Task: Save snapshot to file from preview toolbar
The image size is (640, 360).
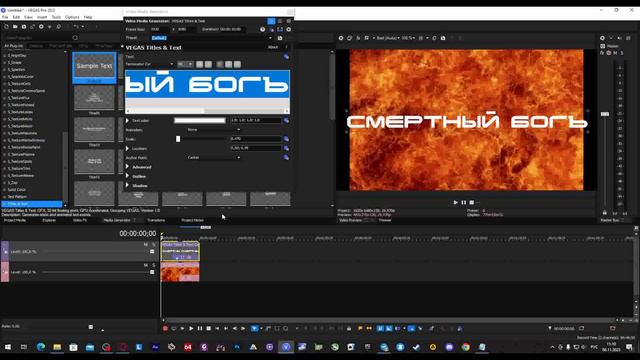Action: [443, 38]
